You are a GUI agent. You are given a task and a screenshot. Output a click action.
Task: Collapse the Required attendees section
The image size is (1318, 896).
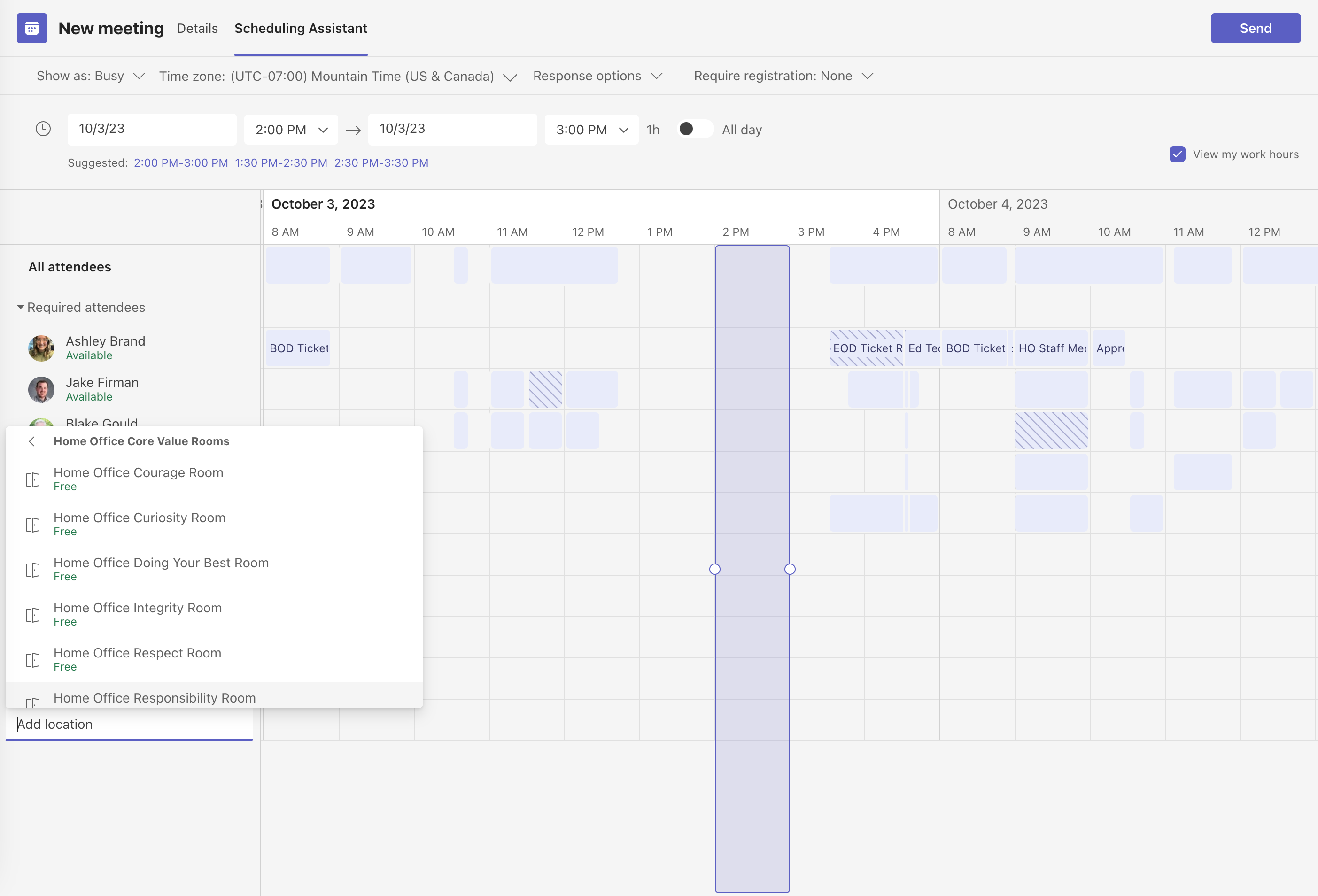[20, 307]
